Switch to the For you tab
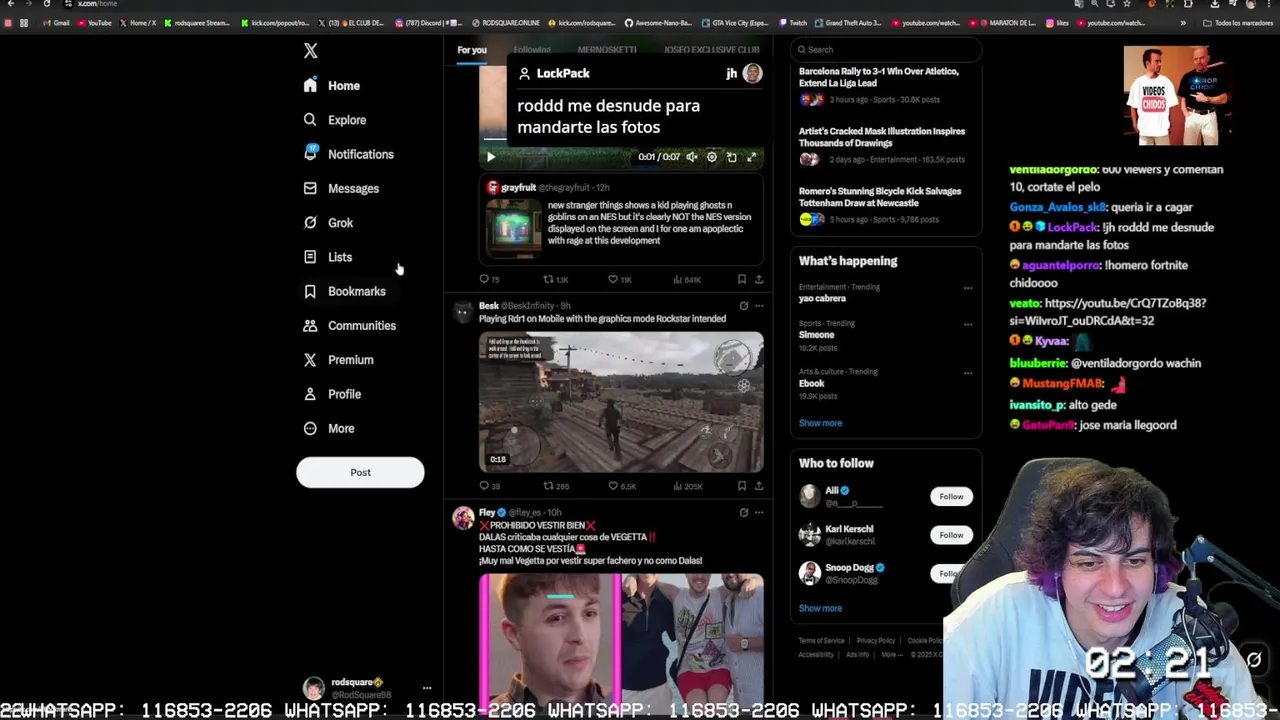The height and width of the screenshot is (720, 1280). (x=472, y=50)
